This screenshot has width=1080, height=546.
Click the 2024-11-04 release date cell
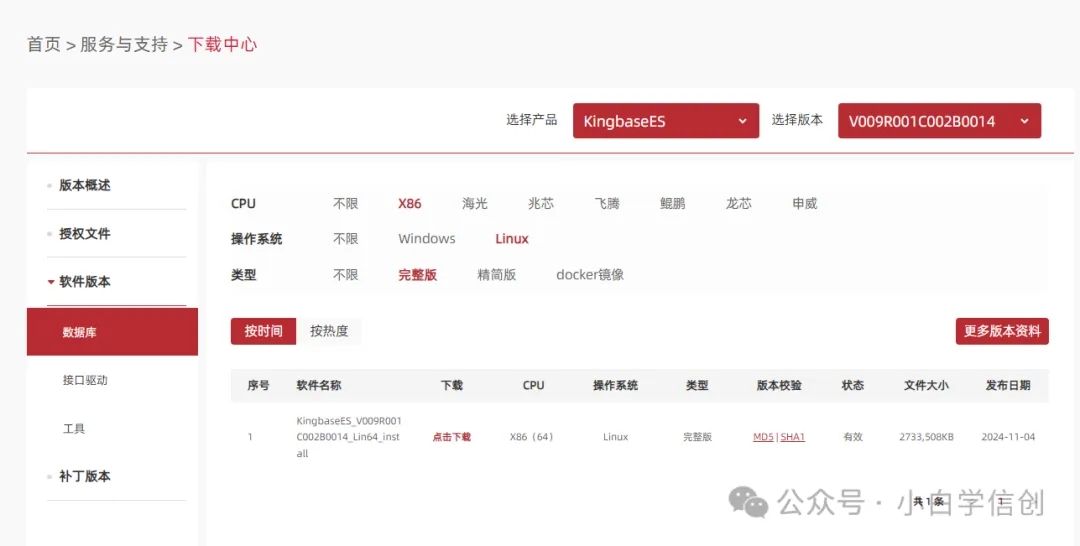1008,437
